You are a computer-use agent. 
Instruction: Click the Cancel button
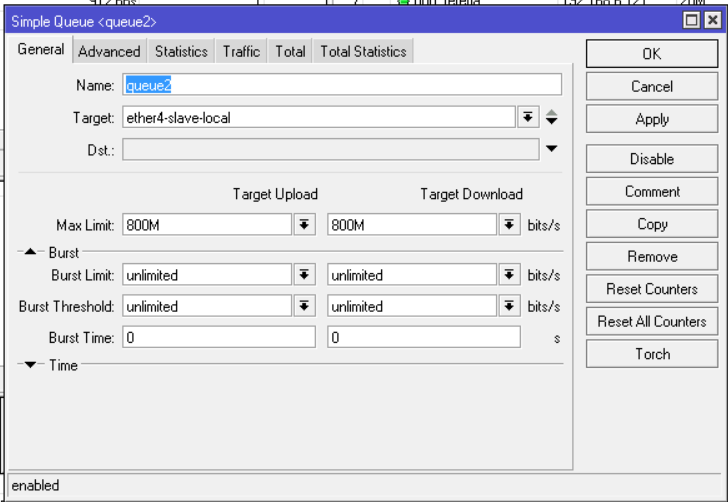tap(652, 86)
